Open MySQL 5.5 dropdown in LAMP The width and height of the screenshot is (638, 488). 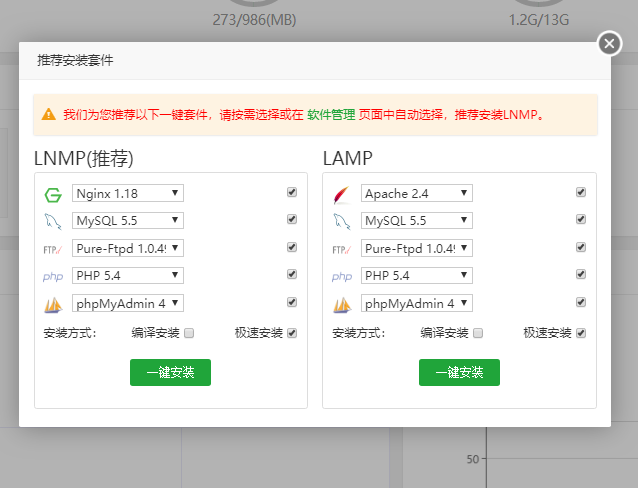[417, 220]
